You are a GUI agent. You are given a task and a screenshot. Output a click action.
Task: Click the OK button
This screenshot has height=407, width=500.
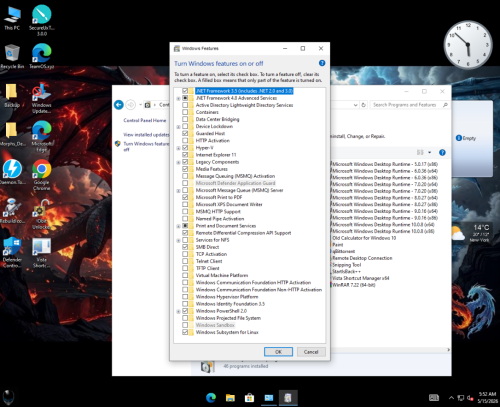pyautogui.click(x=278, y=352)
